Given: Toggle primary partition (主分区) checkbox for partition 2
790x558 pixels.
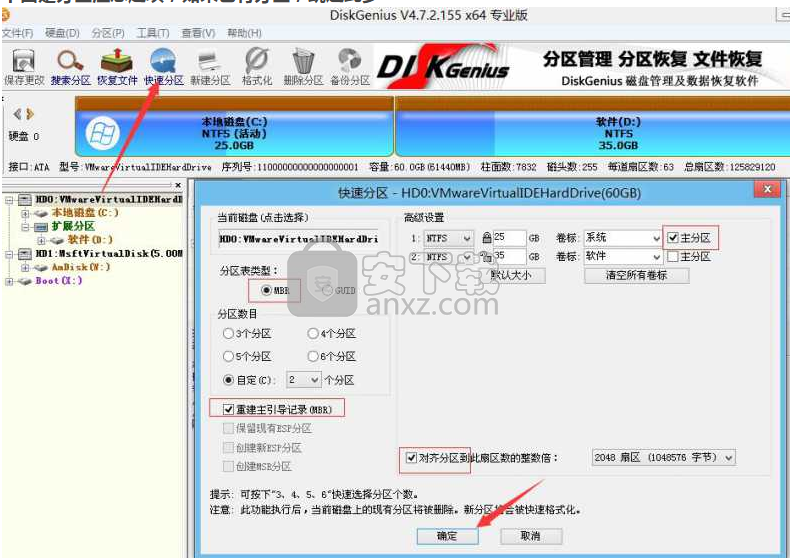Looking at the screenshot, I should pos(673,256).
